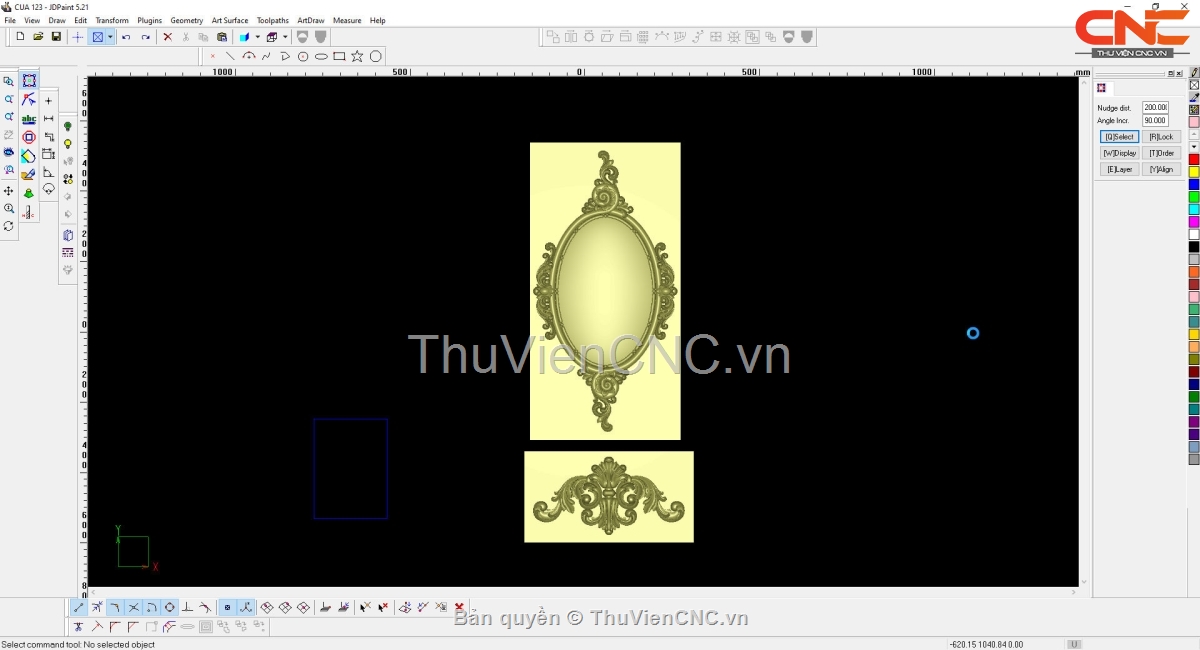
Task: Expand the blue cube view dropdown arrow
Action: coord(257,37)
